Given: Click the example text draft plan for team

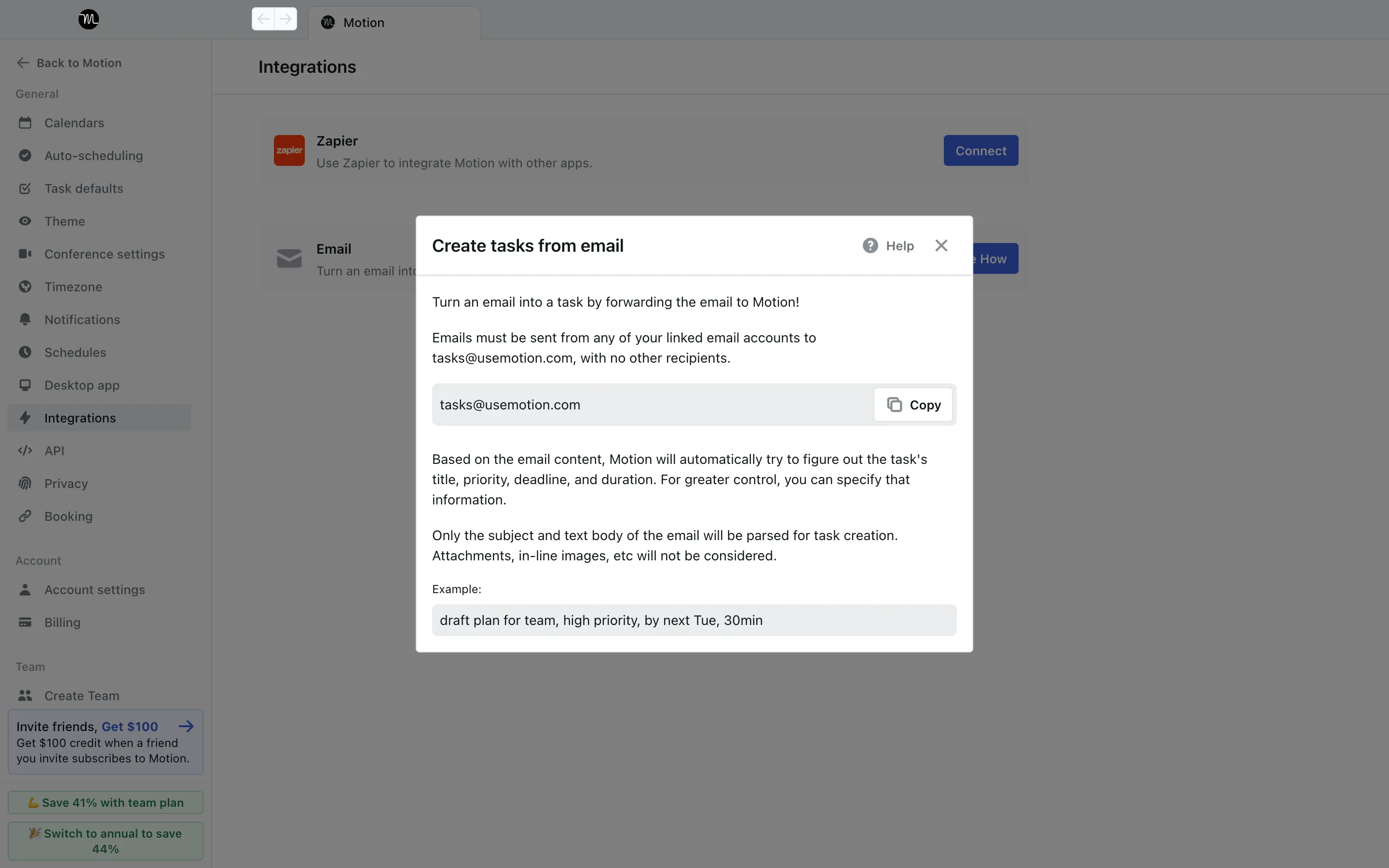Looking at the screenshot, I should tap(694, 620).
